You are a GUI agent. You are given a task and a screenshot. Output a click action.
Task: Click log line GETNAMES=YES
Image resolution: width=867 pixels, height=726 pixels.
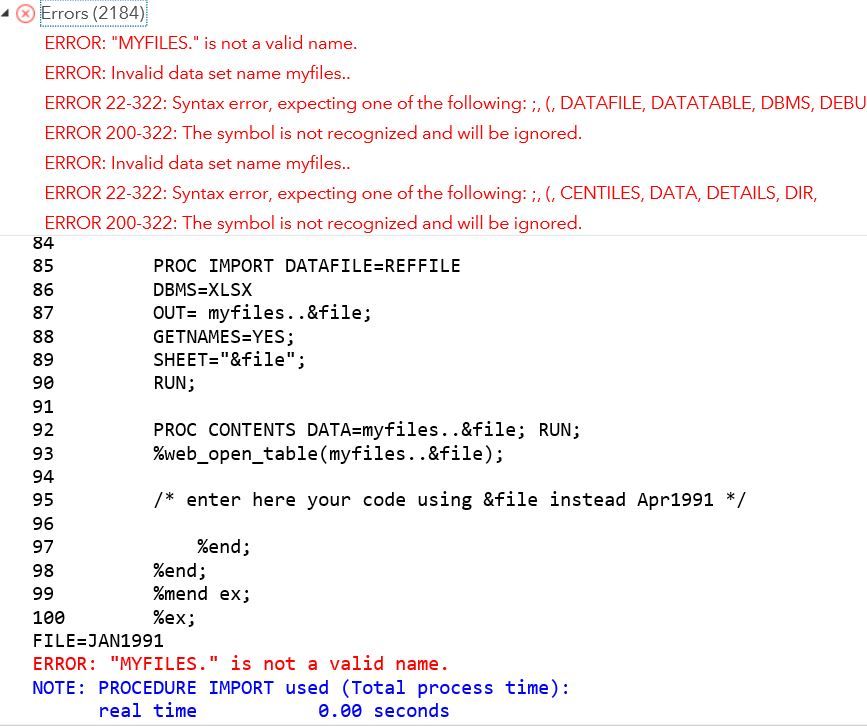[x=224, y=337]
